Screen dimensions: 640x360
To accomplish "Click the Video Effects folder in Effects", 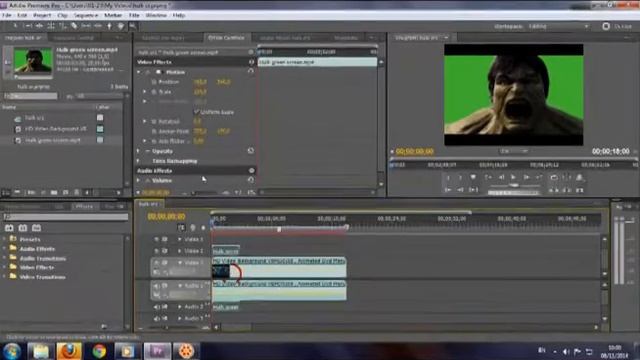I will (37, 267).
